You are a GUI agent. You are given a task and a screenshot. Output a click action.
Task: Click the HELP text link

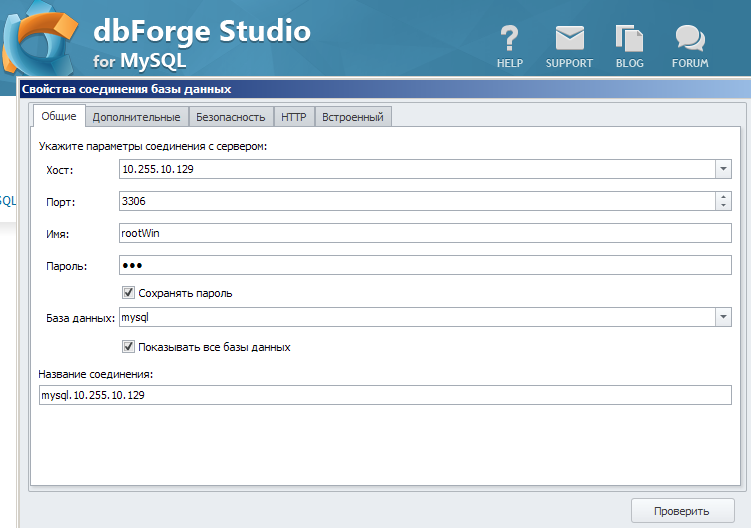pyautogui.click(x=510, y=63)
